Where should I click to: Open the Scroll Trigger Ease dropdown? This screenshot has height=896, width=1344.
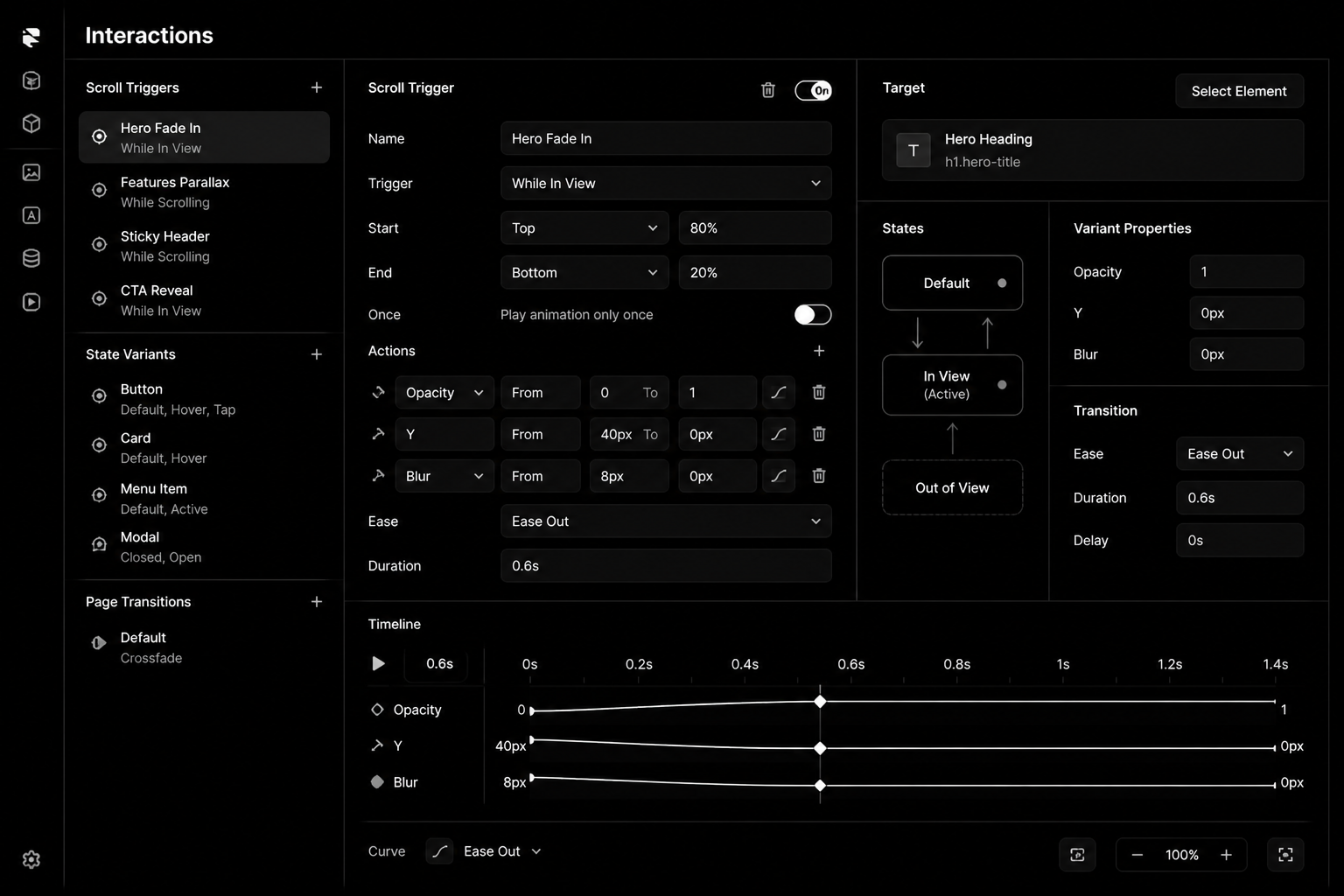pos(666,521)
